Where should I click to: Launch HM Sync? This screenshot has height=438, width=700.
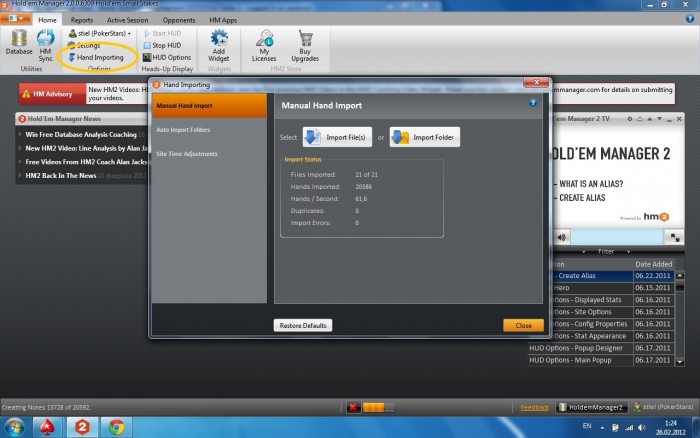46,45
